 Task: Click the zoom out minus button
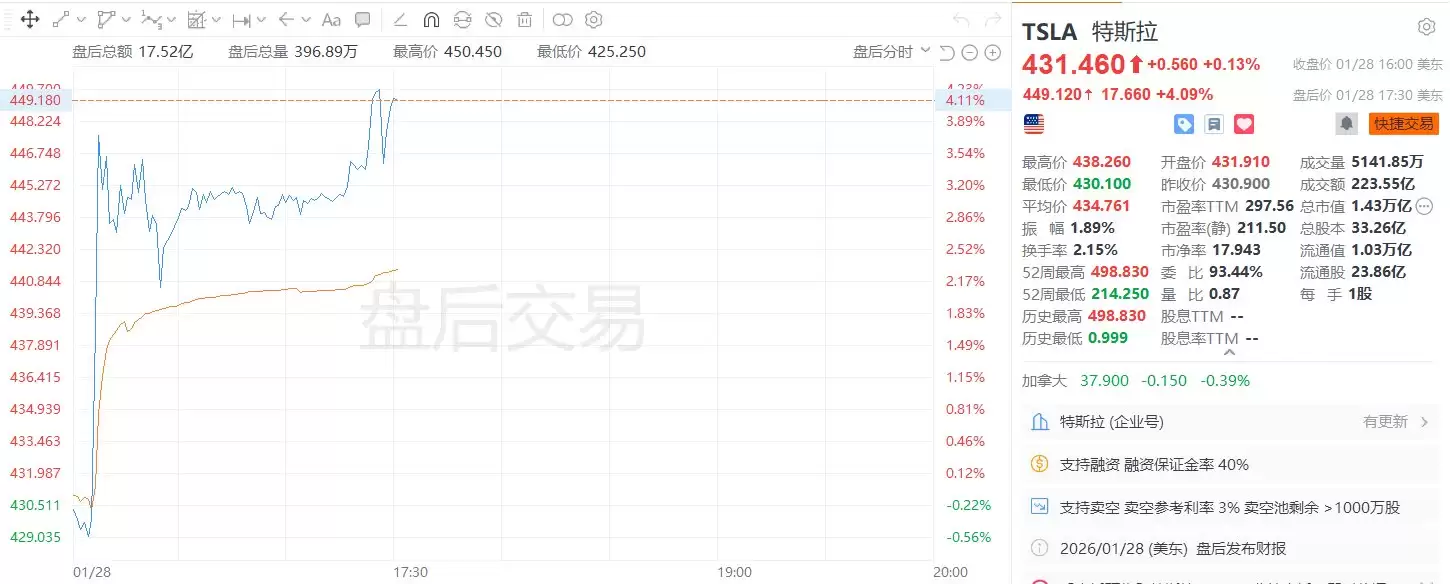pos(971,52)
